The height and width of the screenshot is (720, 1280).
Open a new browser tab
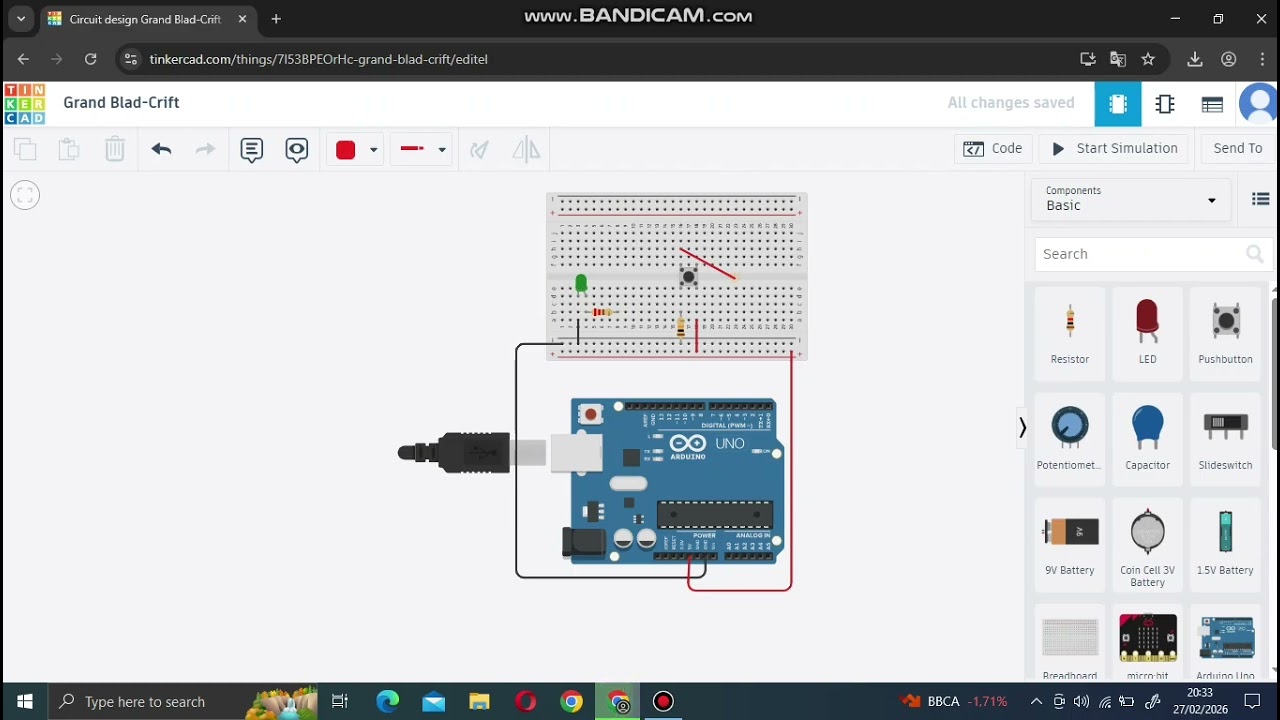[x=276, y=19]
